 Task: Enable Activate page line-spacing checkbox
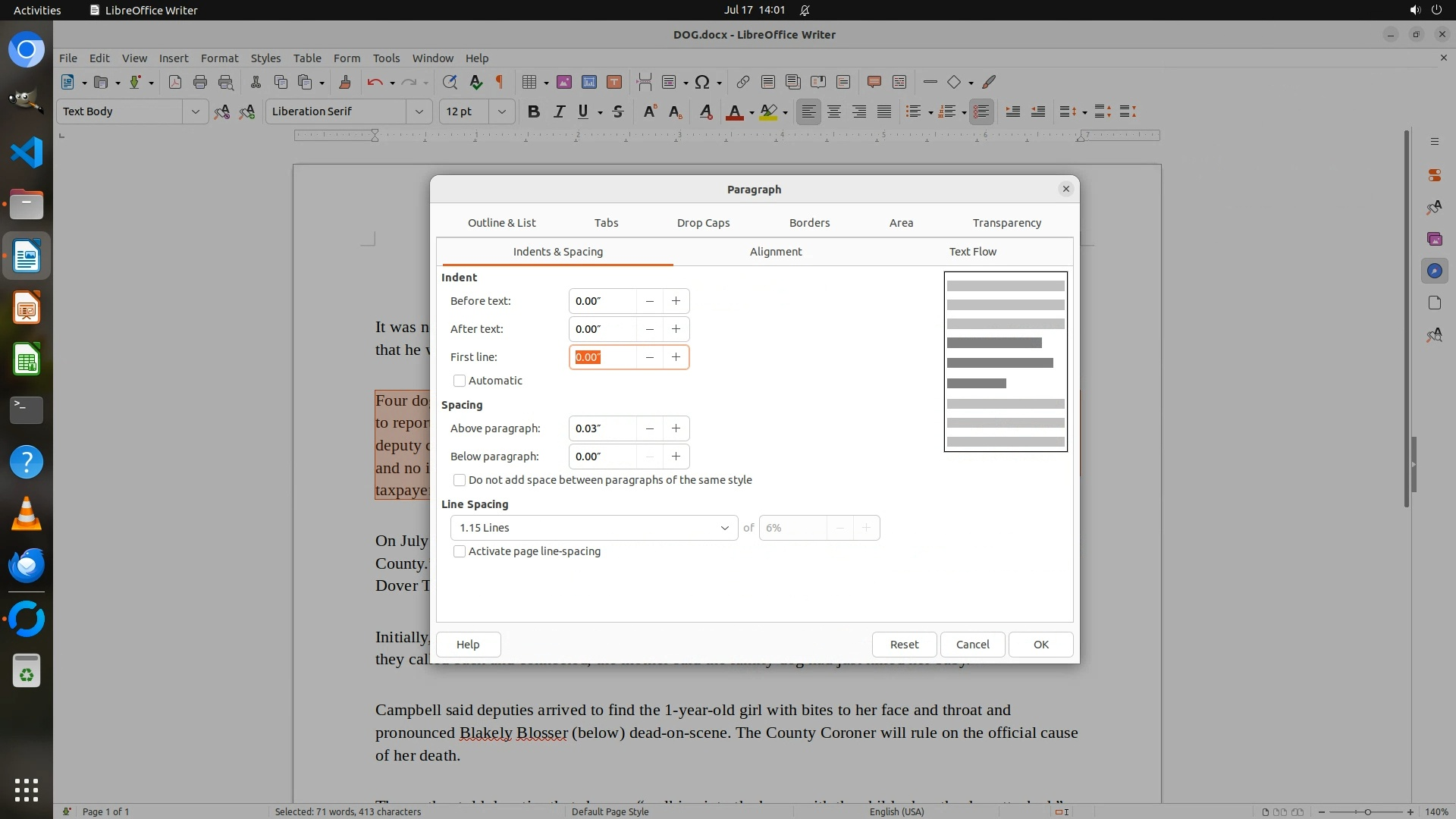[x=460, y=551]
